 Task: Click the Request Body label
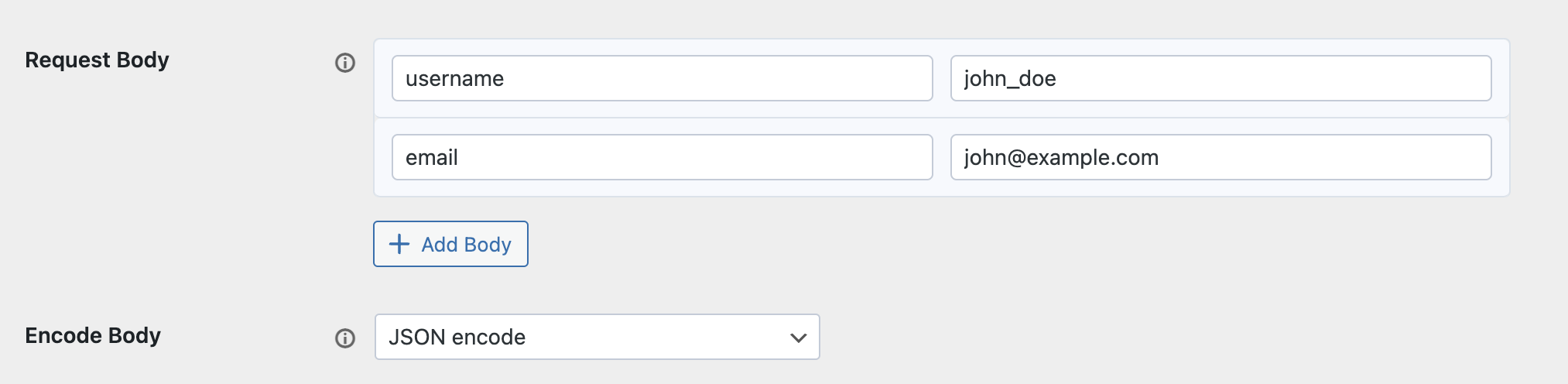pyautogui.click(x=97, y=60)
